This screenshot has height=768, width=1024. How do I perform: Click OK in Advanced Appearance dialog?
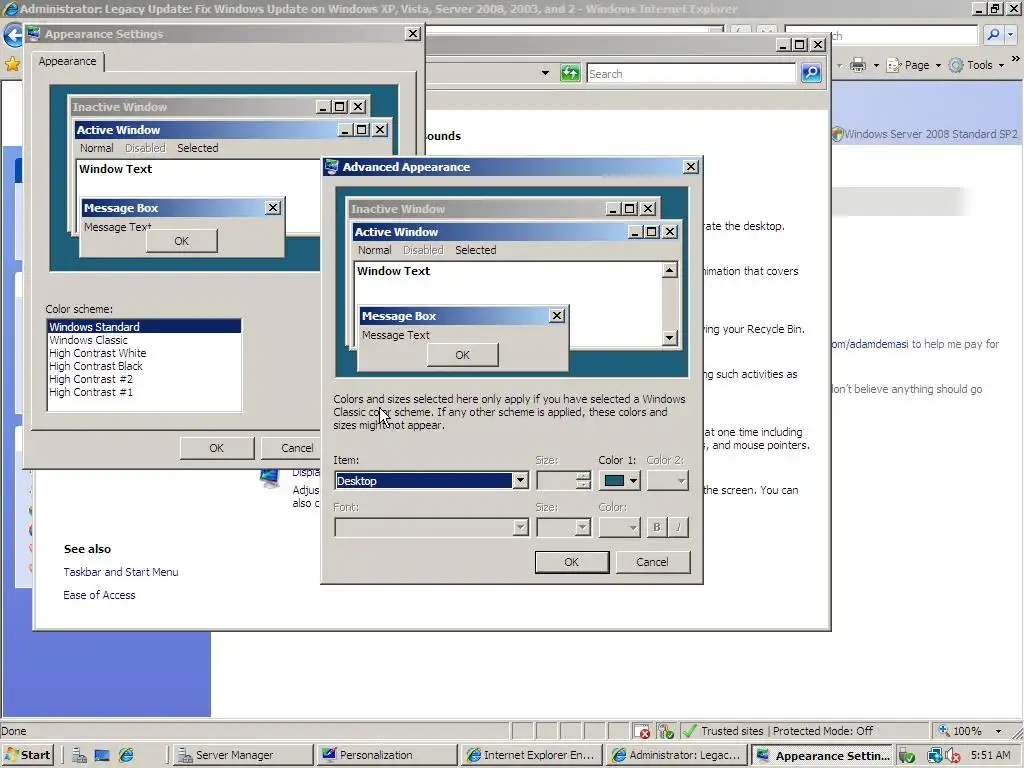pos(571,562)
